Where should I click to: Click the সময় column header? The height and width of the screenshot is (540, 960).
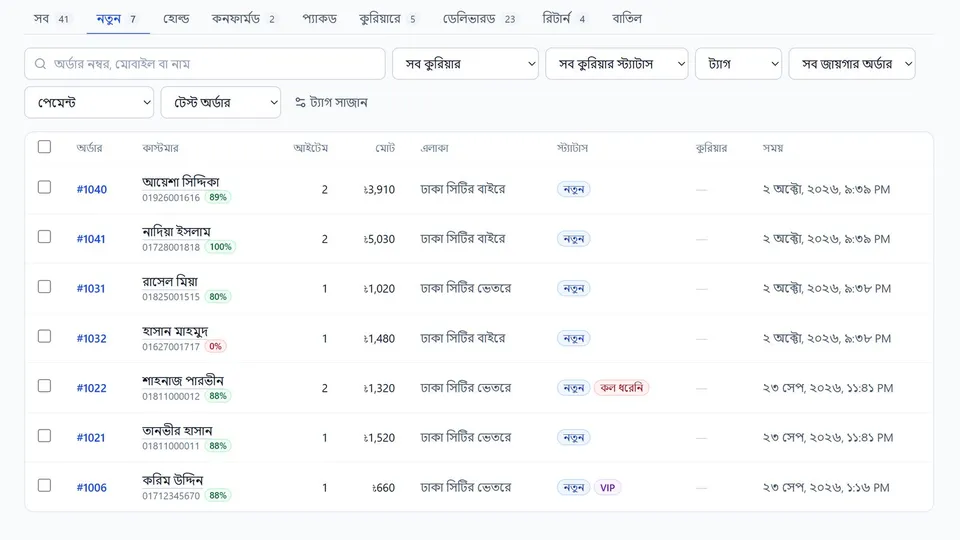[x=773, y=148]
